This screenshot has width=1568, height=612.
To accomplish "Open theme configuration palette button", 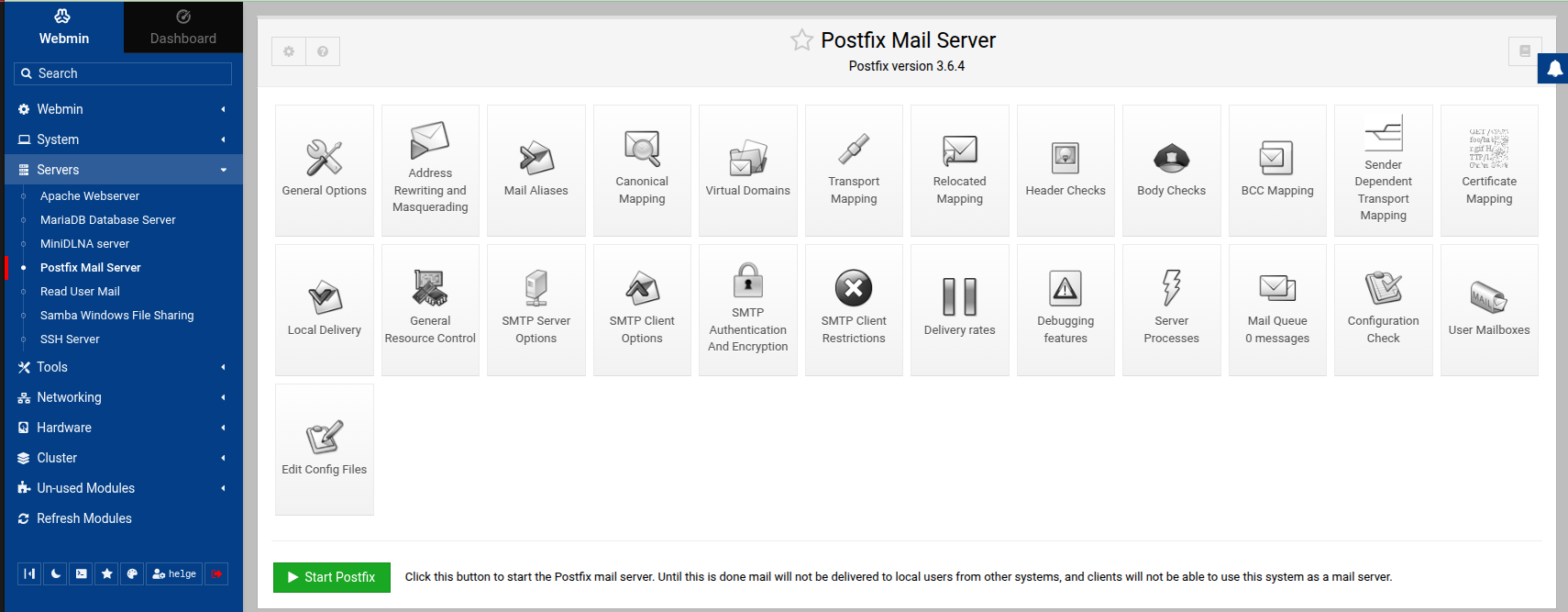I will point(132,573).
